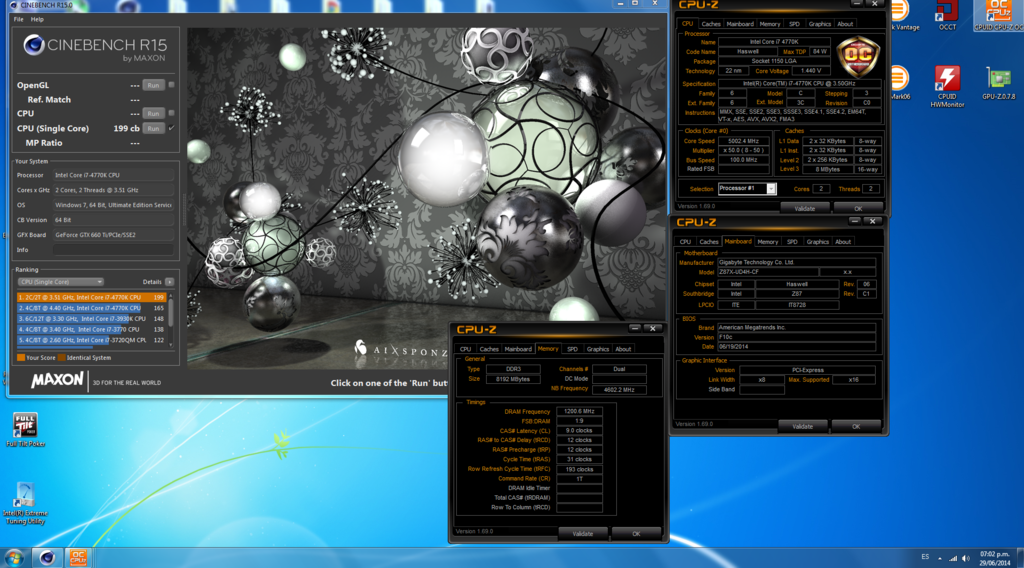
Task: Open the volume control in system tray
Action: pos(966,558)
